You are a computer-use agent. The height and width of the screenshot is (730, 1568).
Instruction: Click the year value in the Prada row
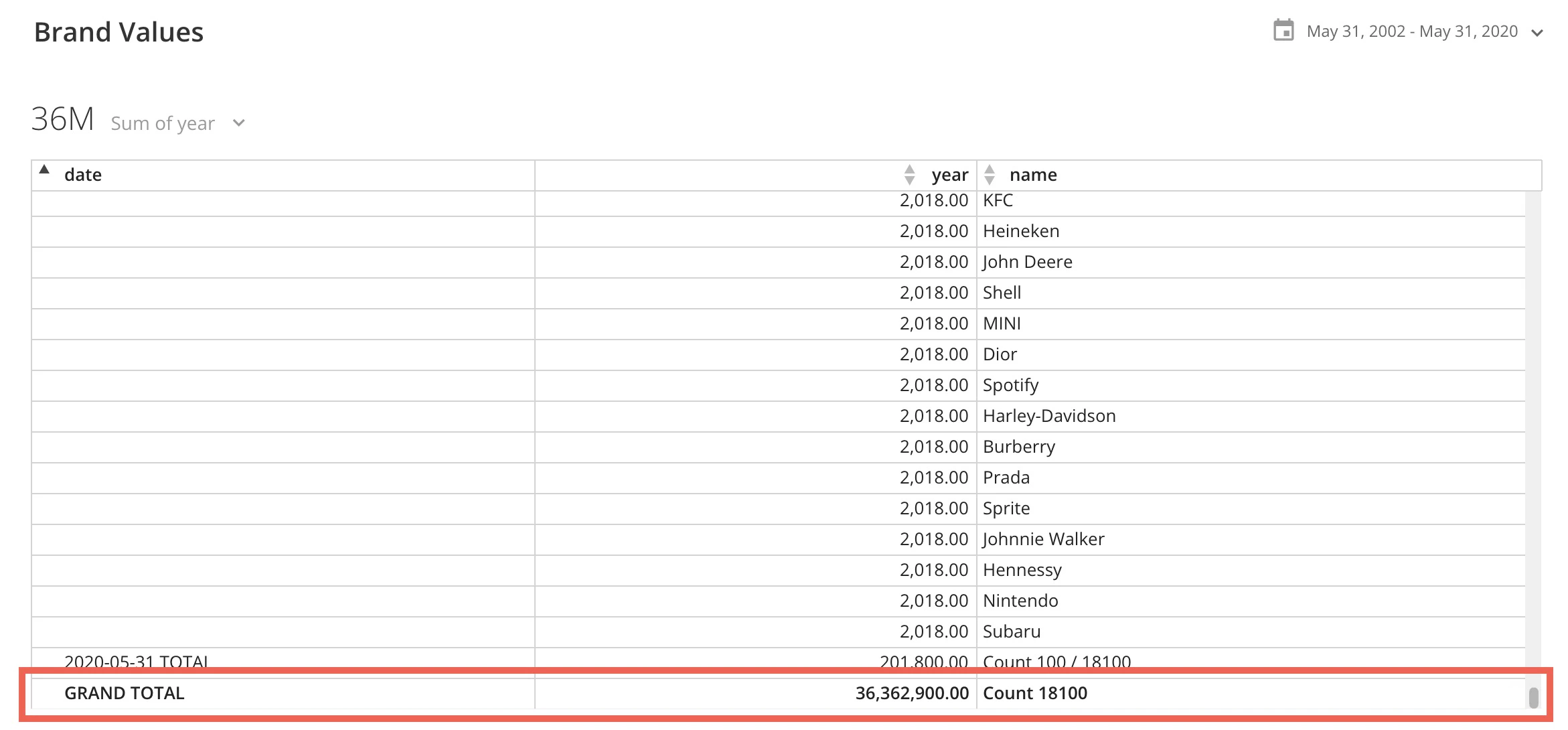pyautogui.click(x=934, y=478)
